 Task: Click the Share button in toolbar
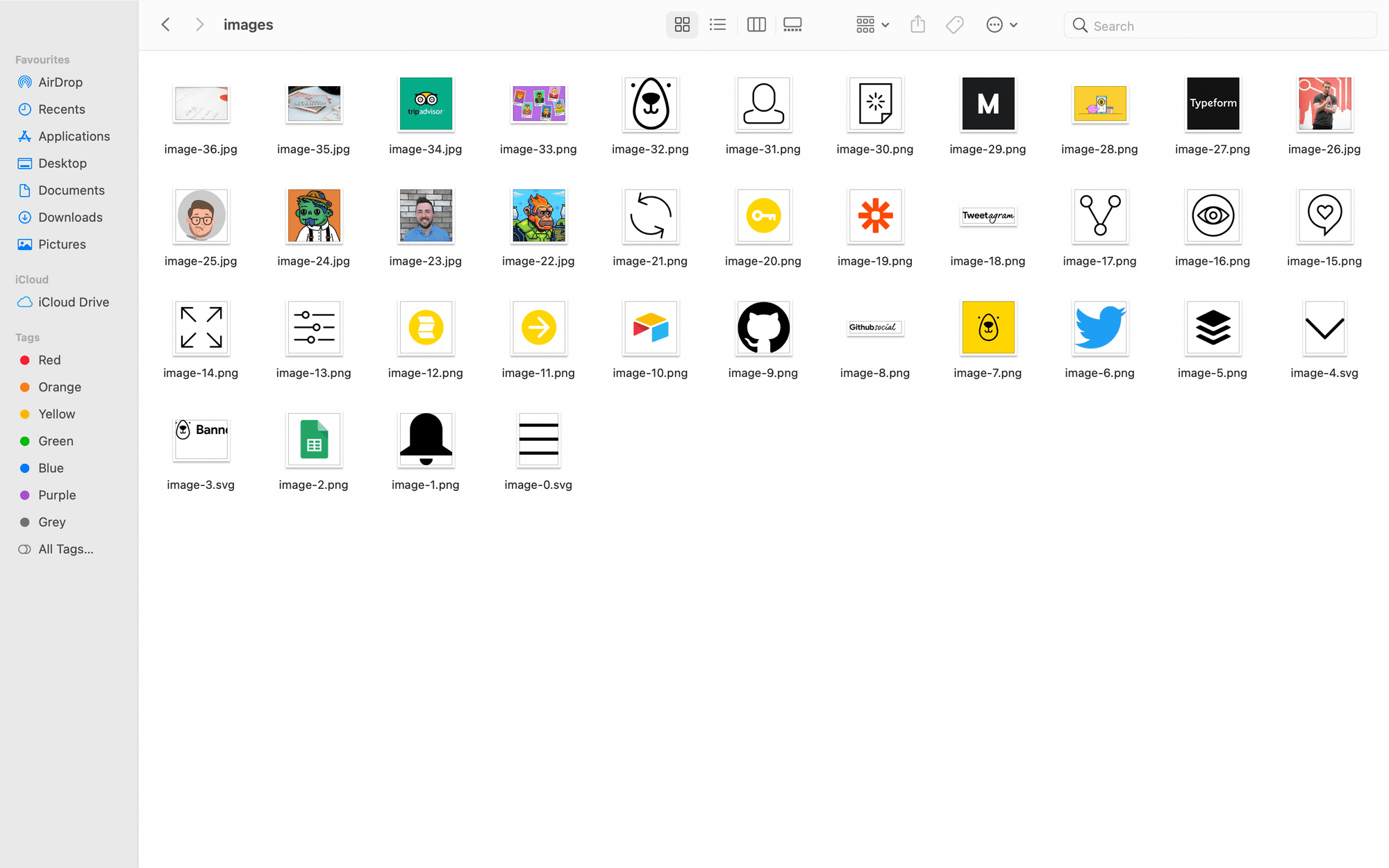click(918, 25)
